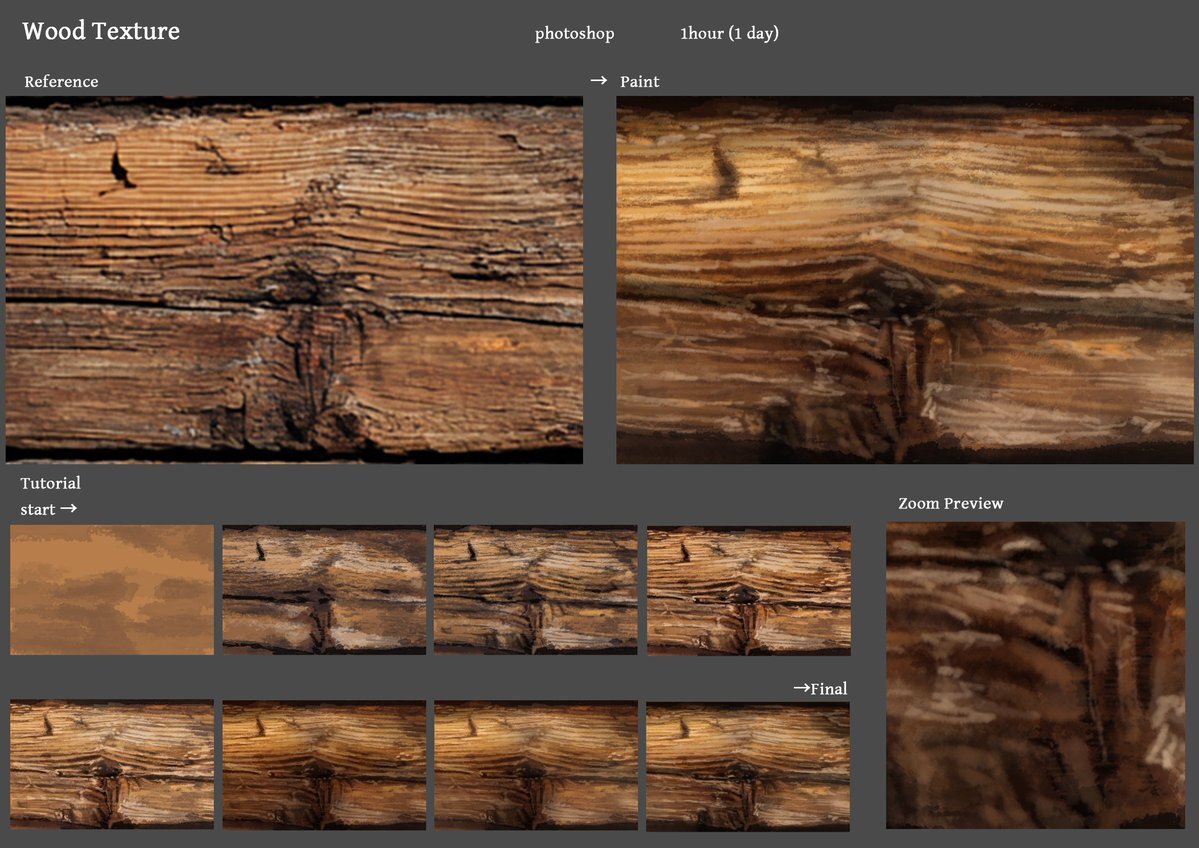The width and height of the screenshot is (1199, 848).
Task: Select the second thumbnail in bottom tutorial row
Action: (324, 764)
